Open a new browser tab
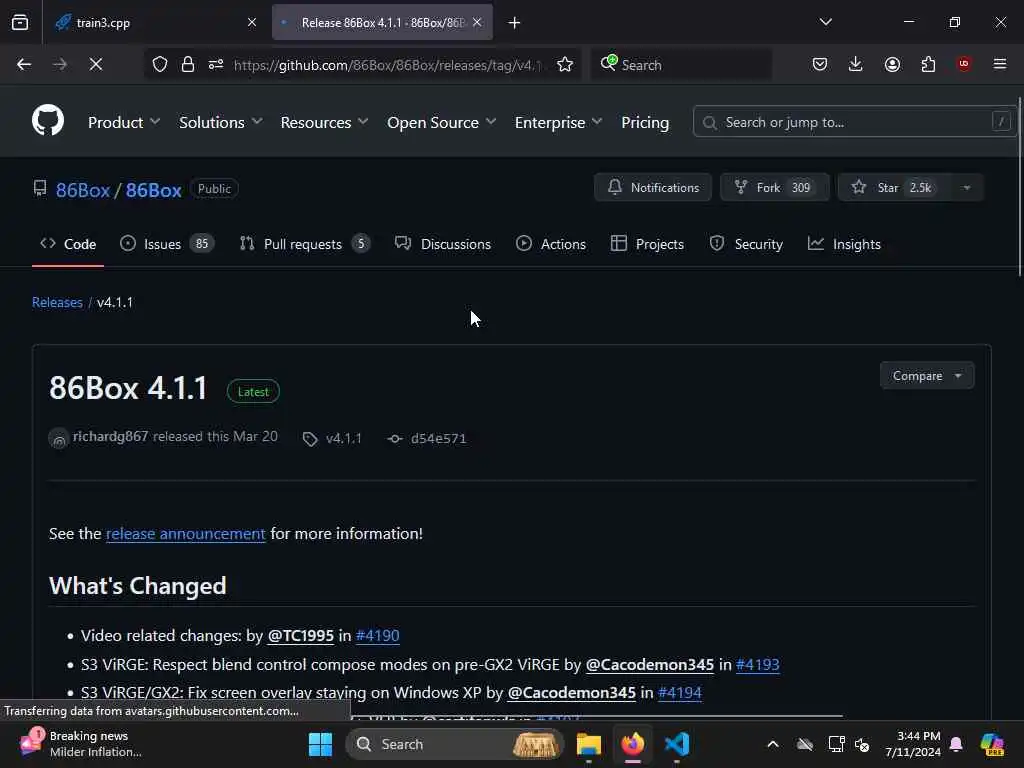The height and width of the screenshot is (768, 1024). 515,23
